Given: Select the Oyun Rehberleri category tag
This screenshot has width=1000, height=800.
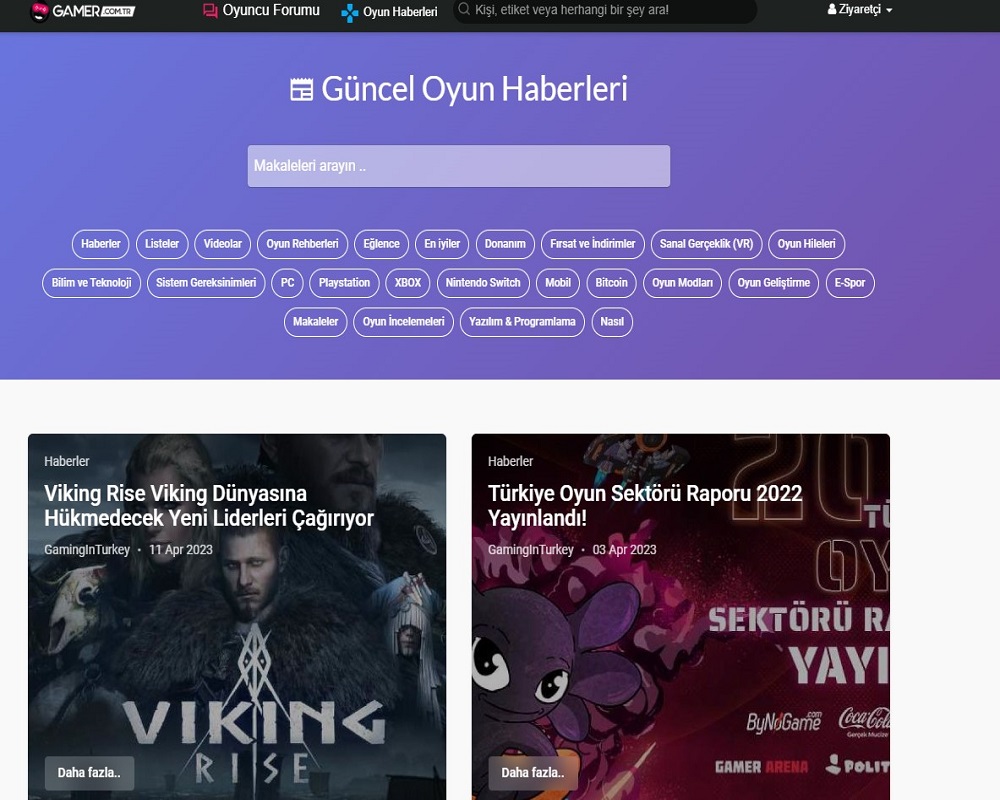Looking at the screenshot, I should [302, 244].
